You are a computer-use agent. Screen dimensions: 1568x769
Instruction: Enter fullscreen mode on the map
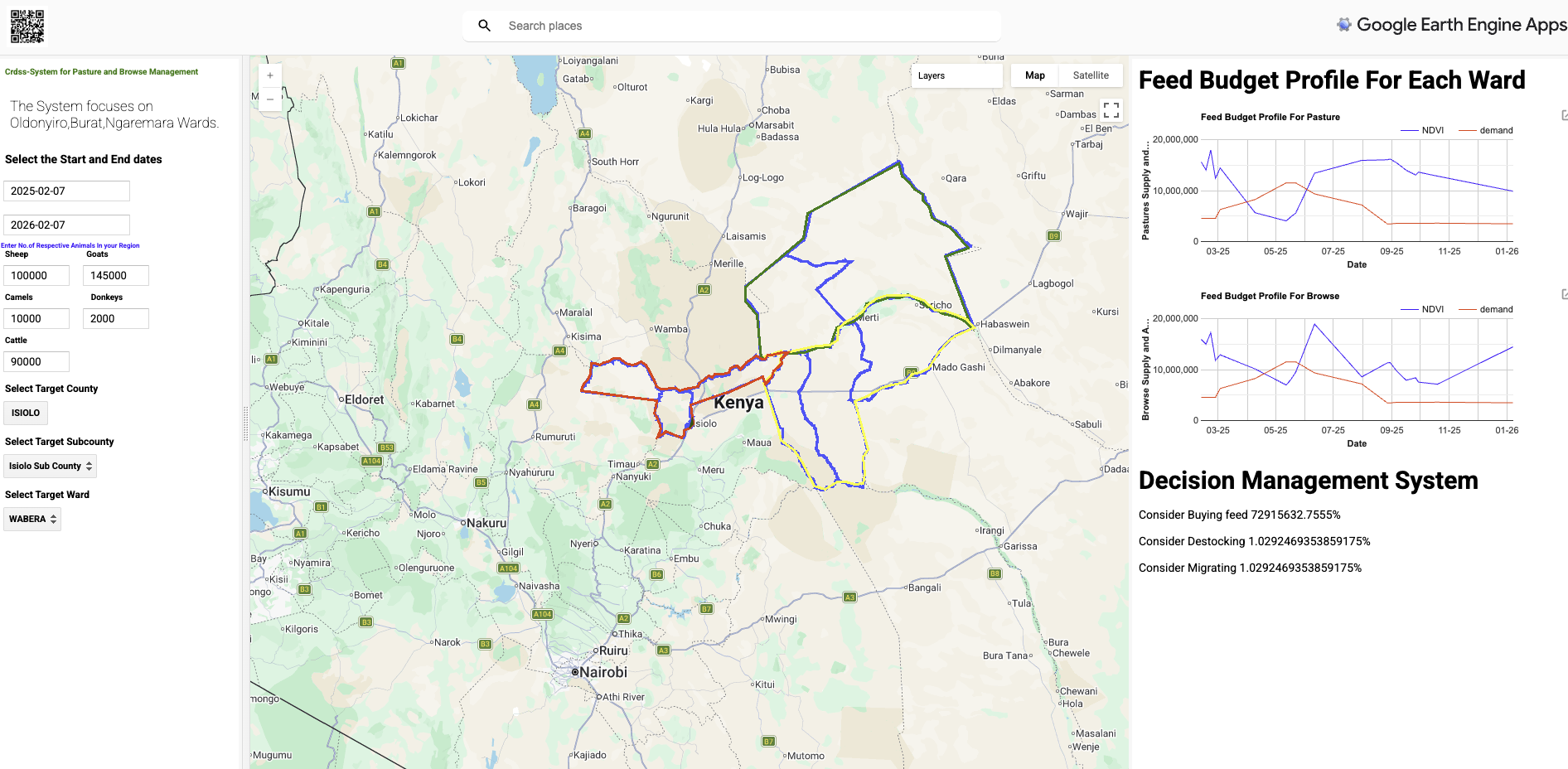tap(1111, 109)
